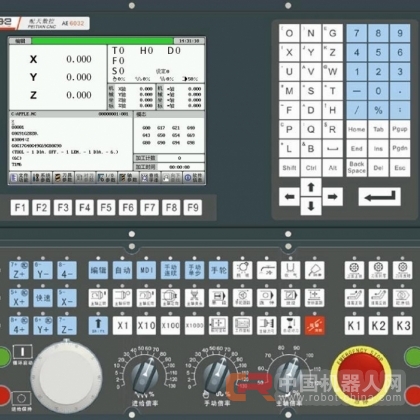
Task: Select the X10 increment key
Action: tap(146, 325)
